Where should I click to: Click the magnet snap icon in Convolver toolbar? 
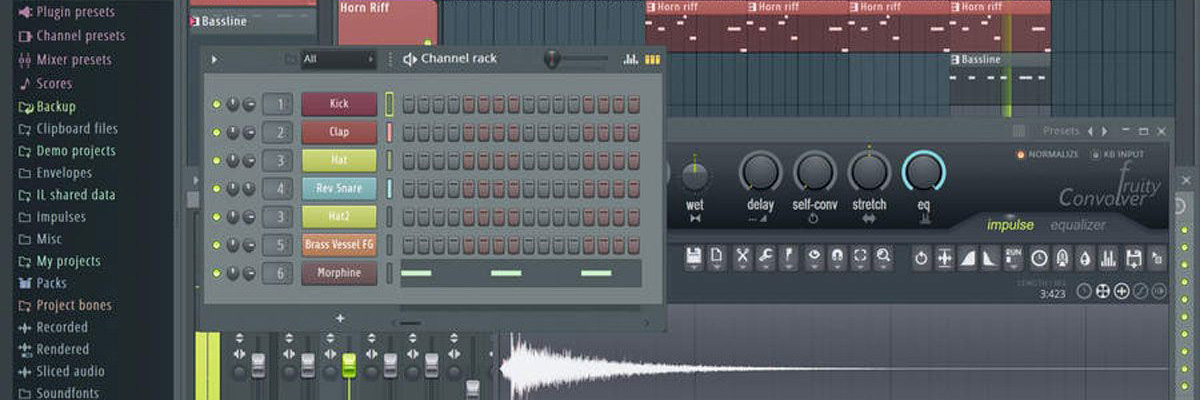pos(837,258)
